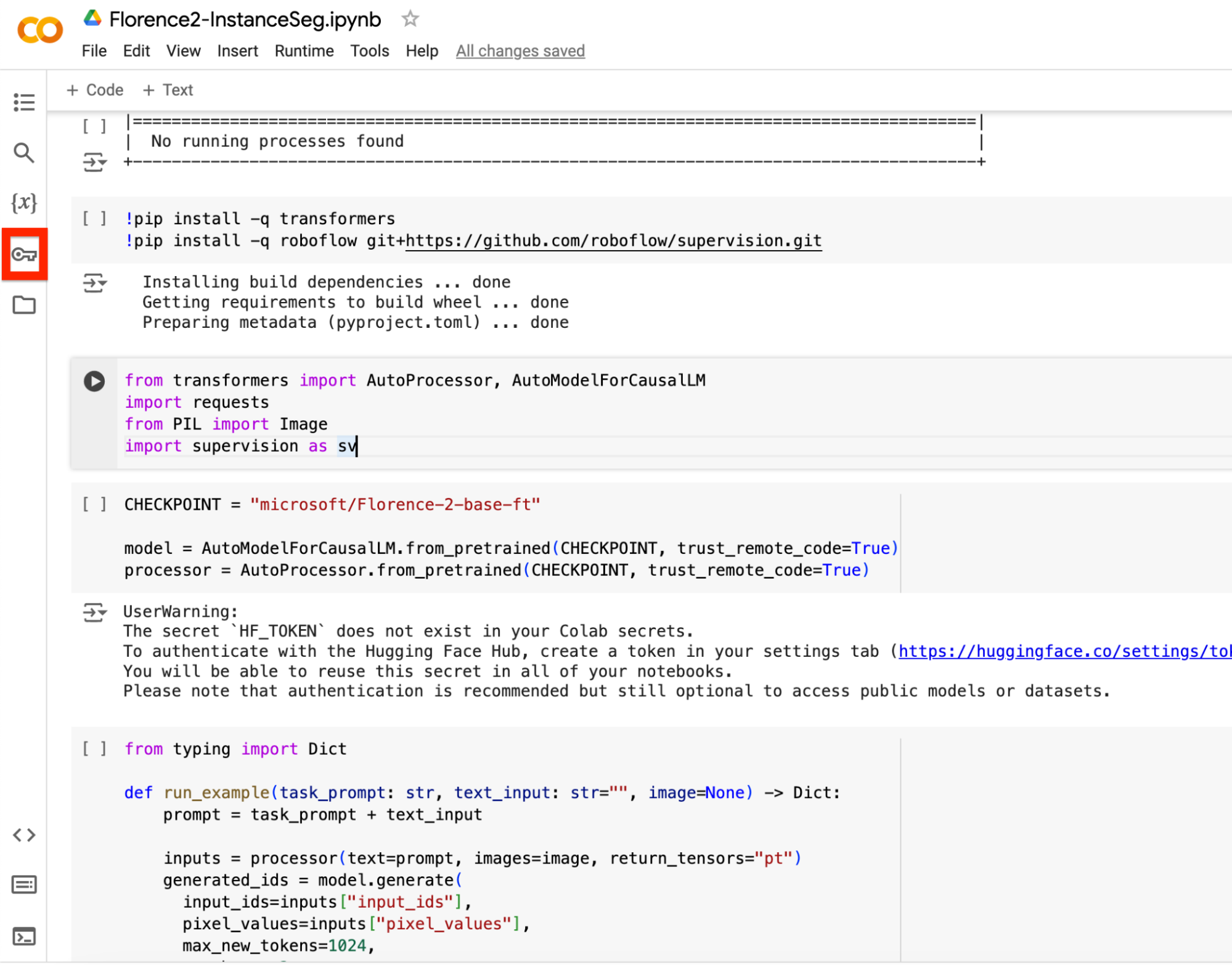Open the terminal icon at bottom left
Screen dimensions: 1232x965
pyautogui.click(x=23, y=937)
